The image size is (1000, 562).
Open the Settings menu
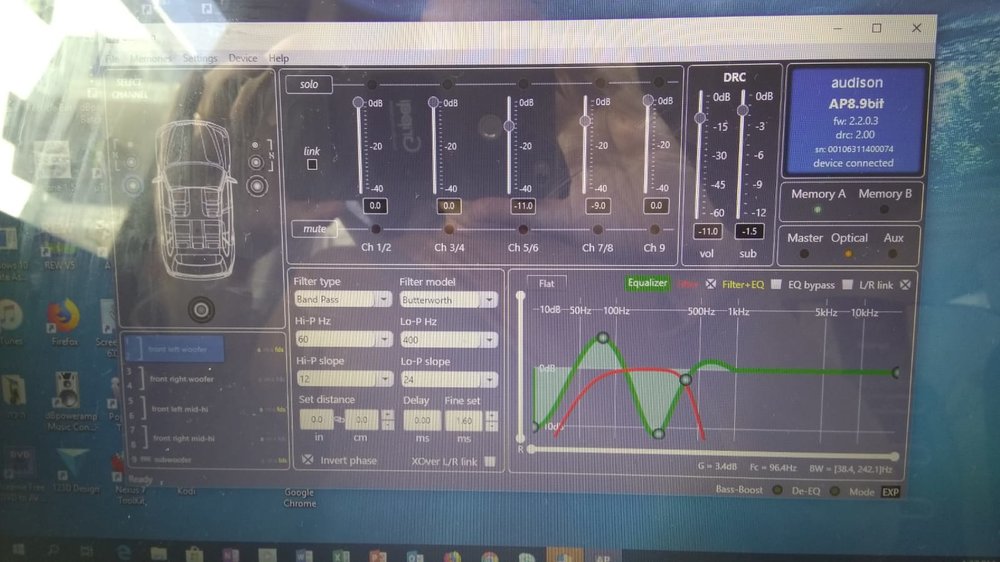point(200,58)
